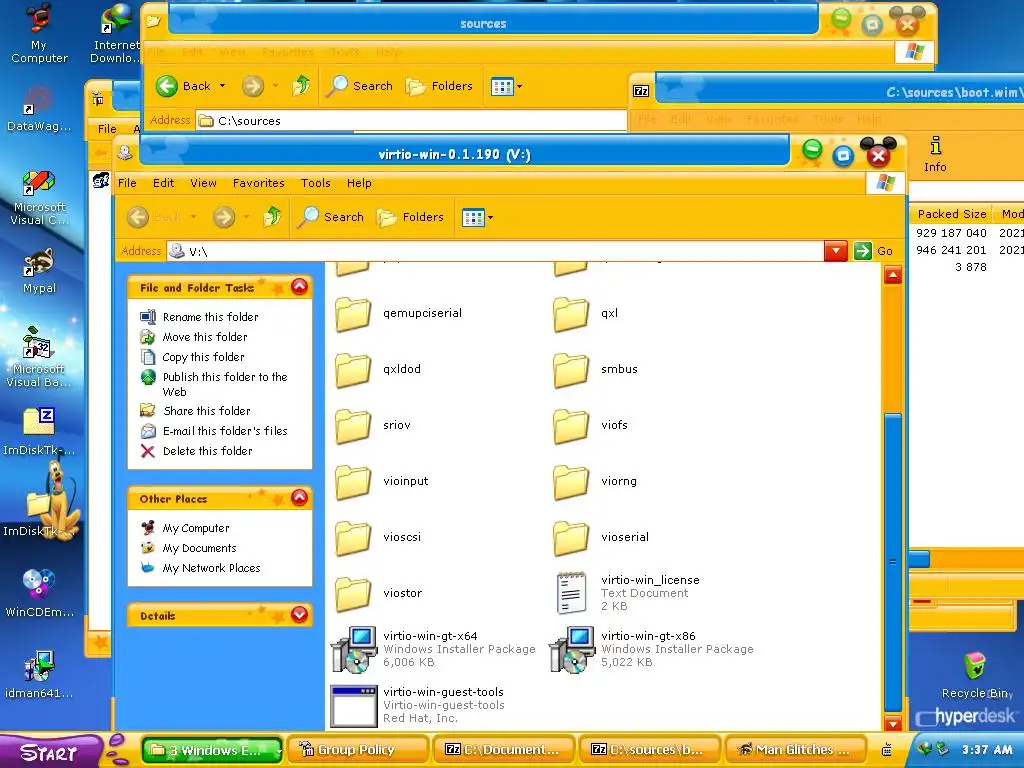
Task: Open the Favorites menu in virtio-win window
Action: [259, 183]
